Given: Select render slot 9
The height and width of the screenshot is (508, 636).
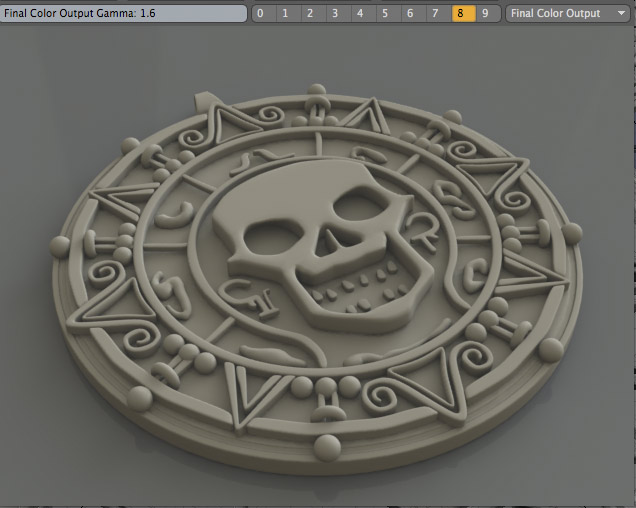Looking at the screenshot, I should pos(488,13).
